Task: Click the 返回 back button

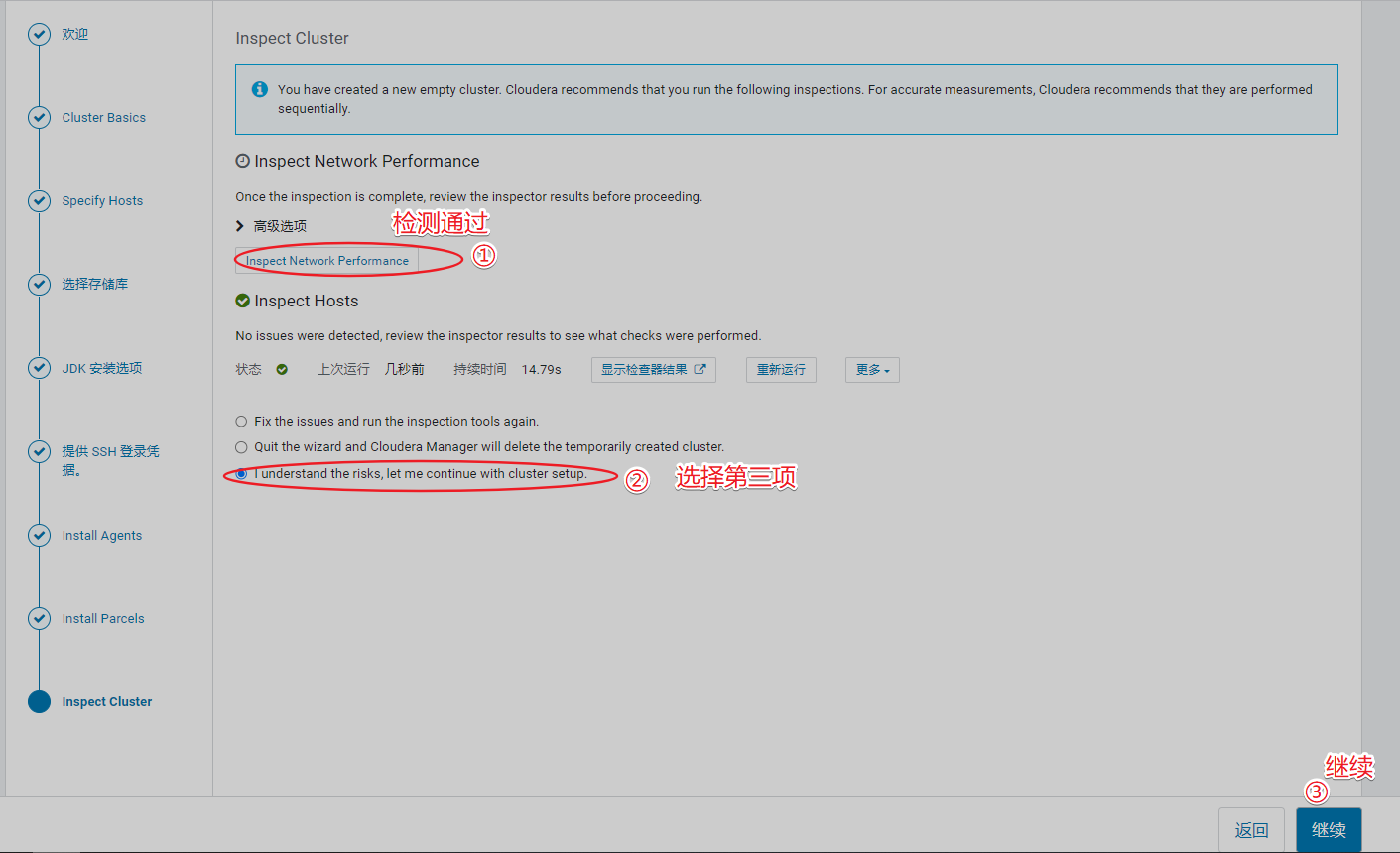Action: [x=1251, y=830]
